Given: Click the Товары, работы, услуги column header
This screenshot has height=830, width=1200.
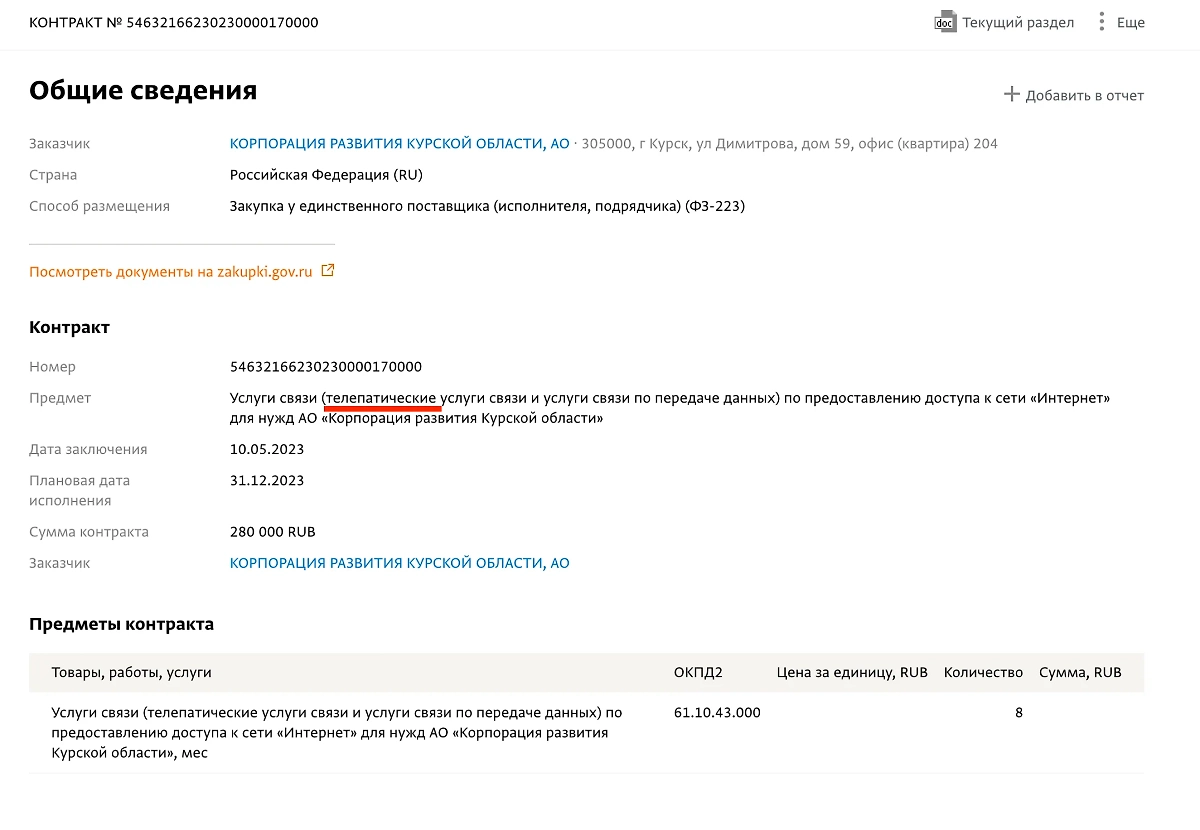Looking at the screenshot, I should tap(131, 673).
